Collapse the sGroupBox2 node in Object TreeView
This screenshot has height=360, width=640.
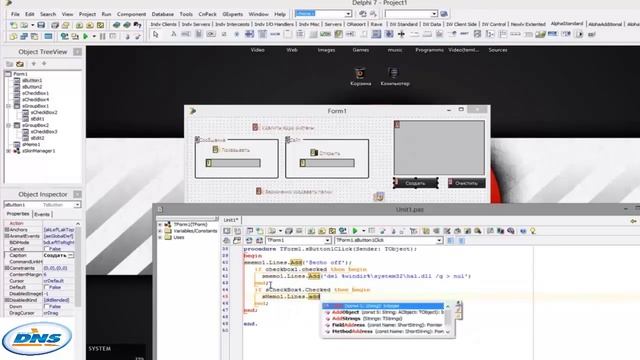click(9, 125)
